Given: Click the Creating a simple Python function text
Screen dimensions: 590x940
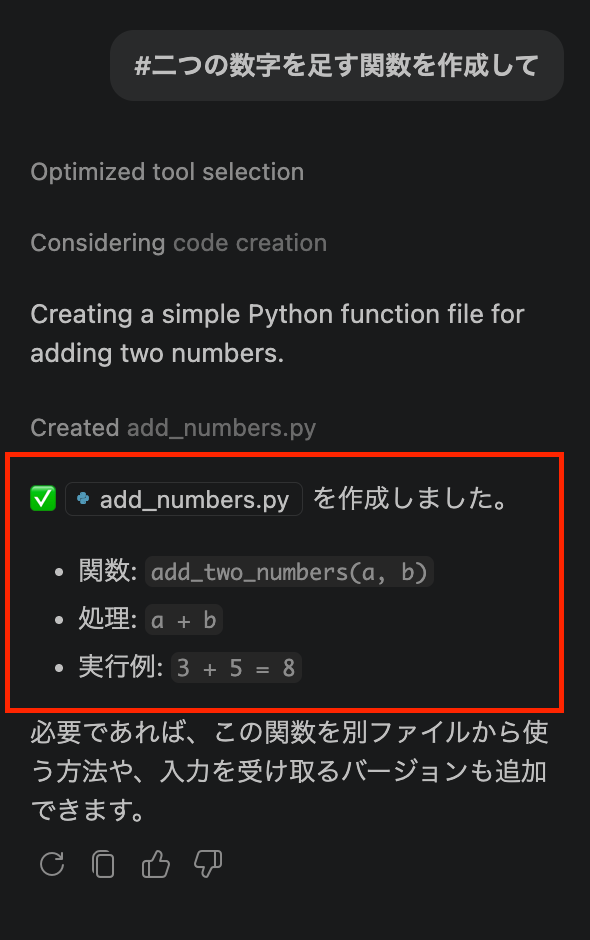Looking at the screenshot, I should coord(278,333).
